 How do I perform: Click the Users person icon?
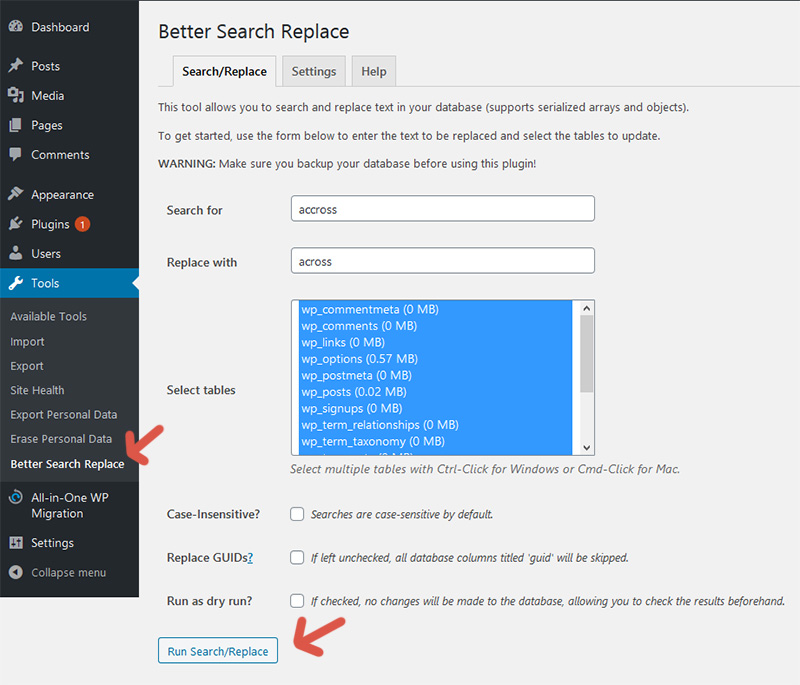pos(16,253)
